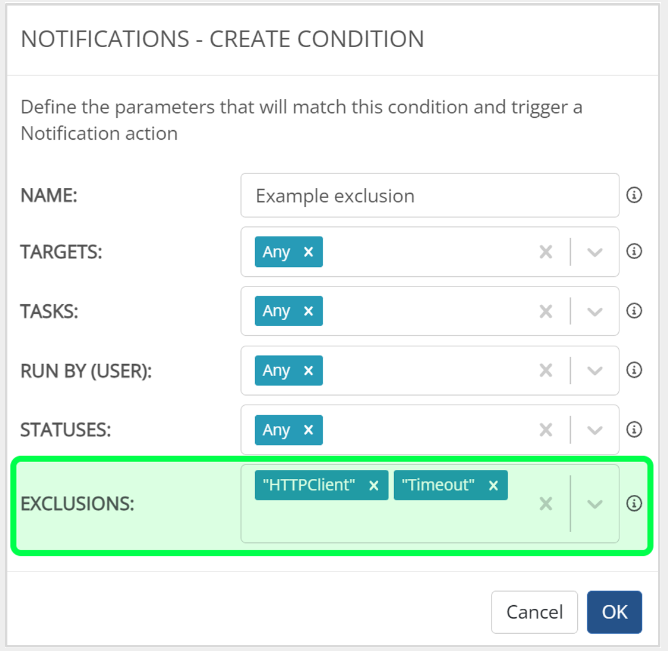
Task: Open the Tasks dropdown list
Action: [595, 311]
